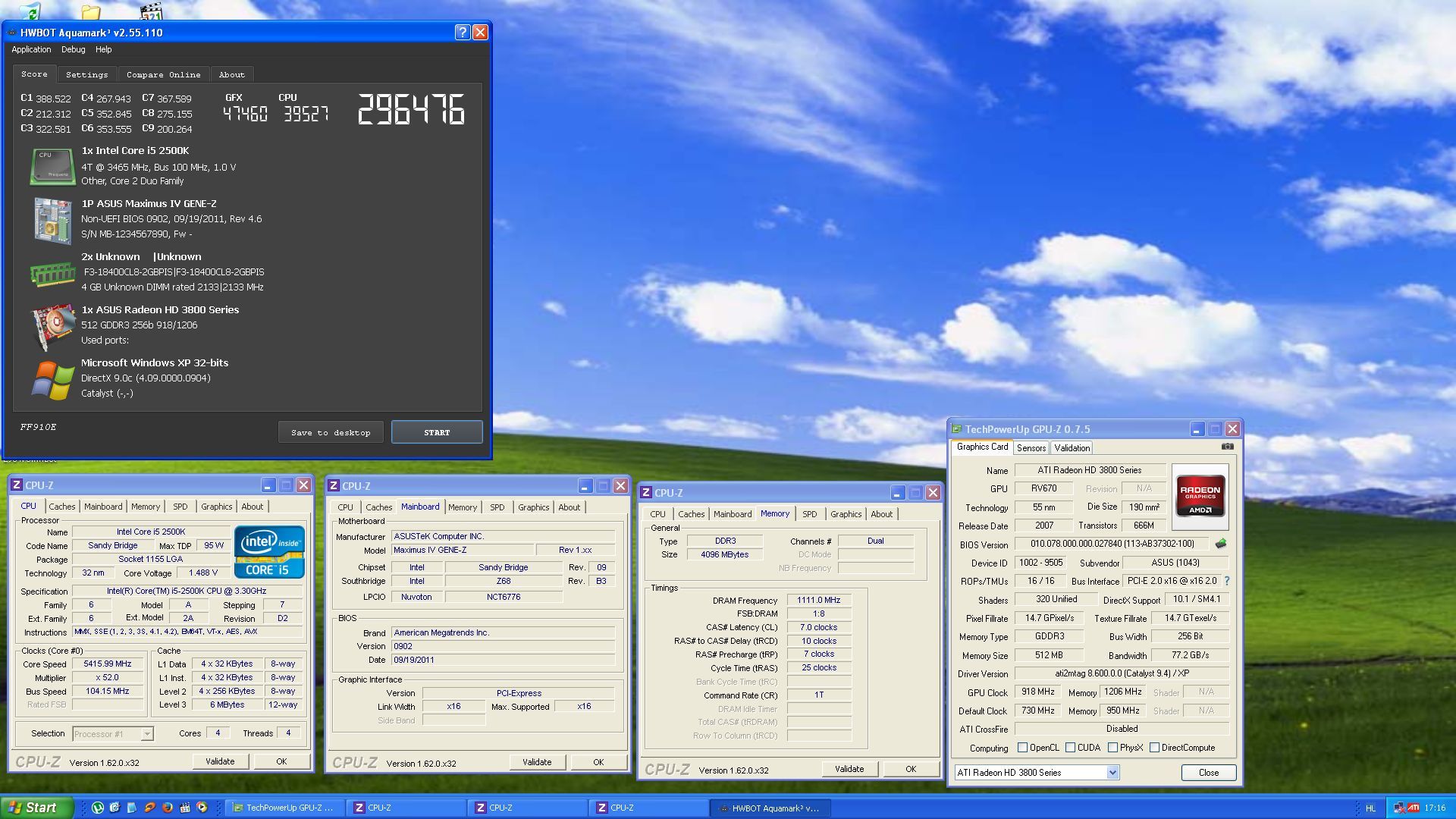The image size is (1456, 819).
Task: Click the motherboard icon in Aquamark
Action: (52, 220)
